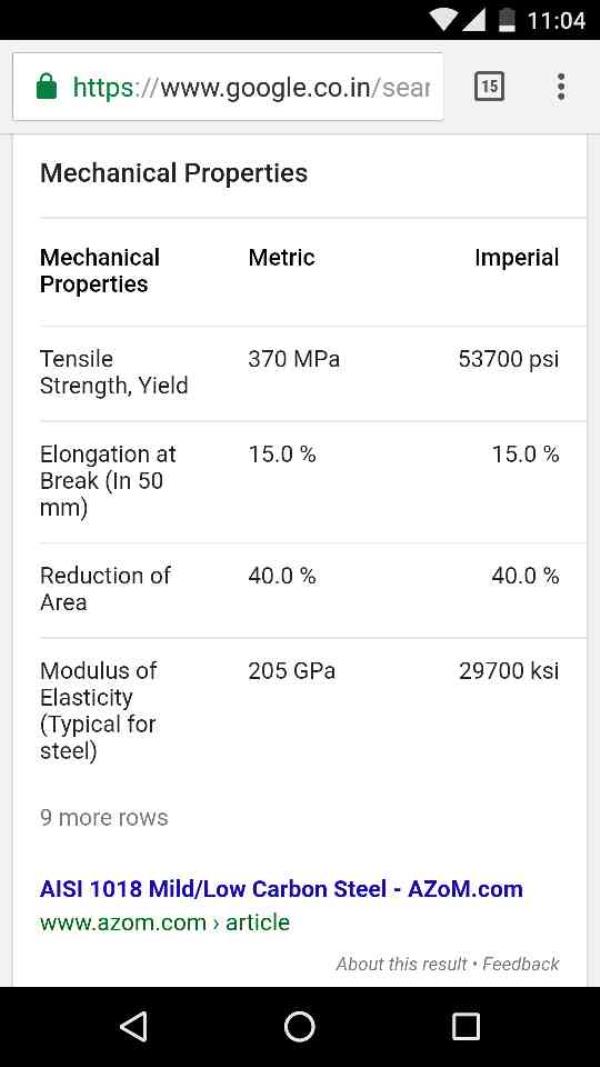Tap the clock showing 11:04

(x=555, y=20)
